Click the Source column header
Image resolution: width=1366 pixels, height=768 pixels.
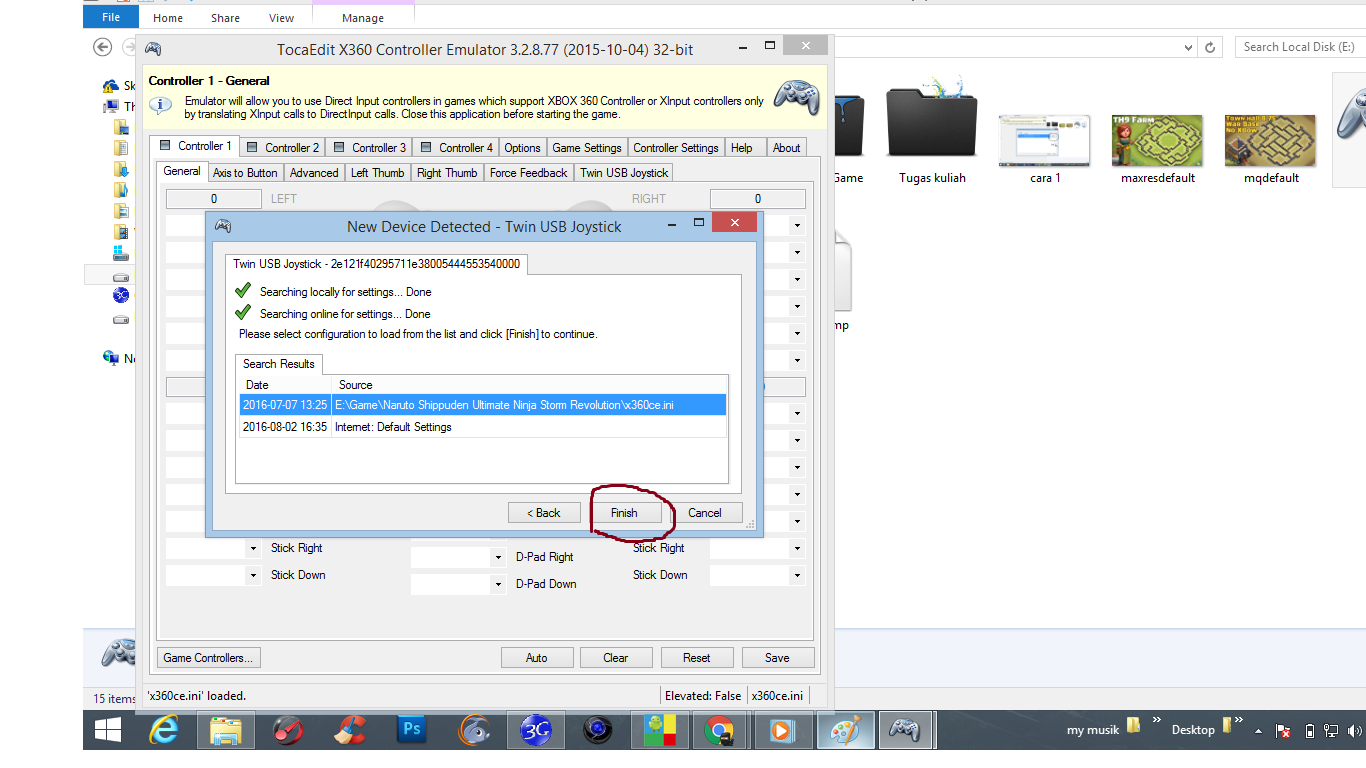pos(529,385)
